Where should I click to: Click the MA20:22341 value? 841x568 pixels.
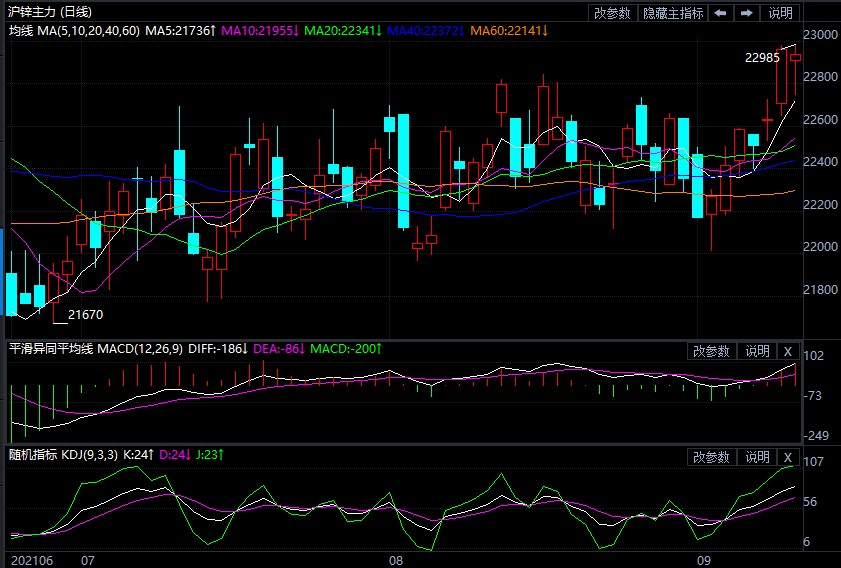coord(343,31)
